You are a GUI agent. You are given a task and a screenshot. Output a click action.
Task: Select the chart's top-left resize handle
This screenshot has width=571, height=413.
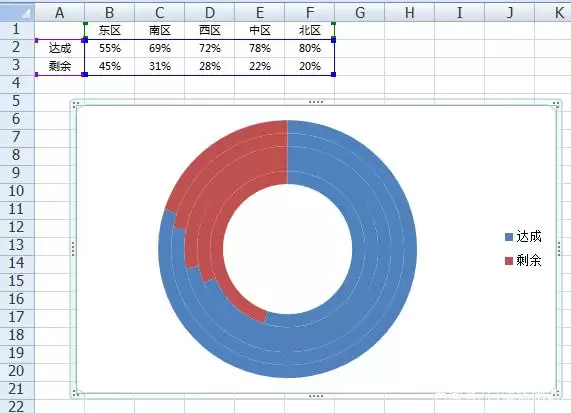pos(75,105)
